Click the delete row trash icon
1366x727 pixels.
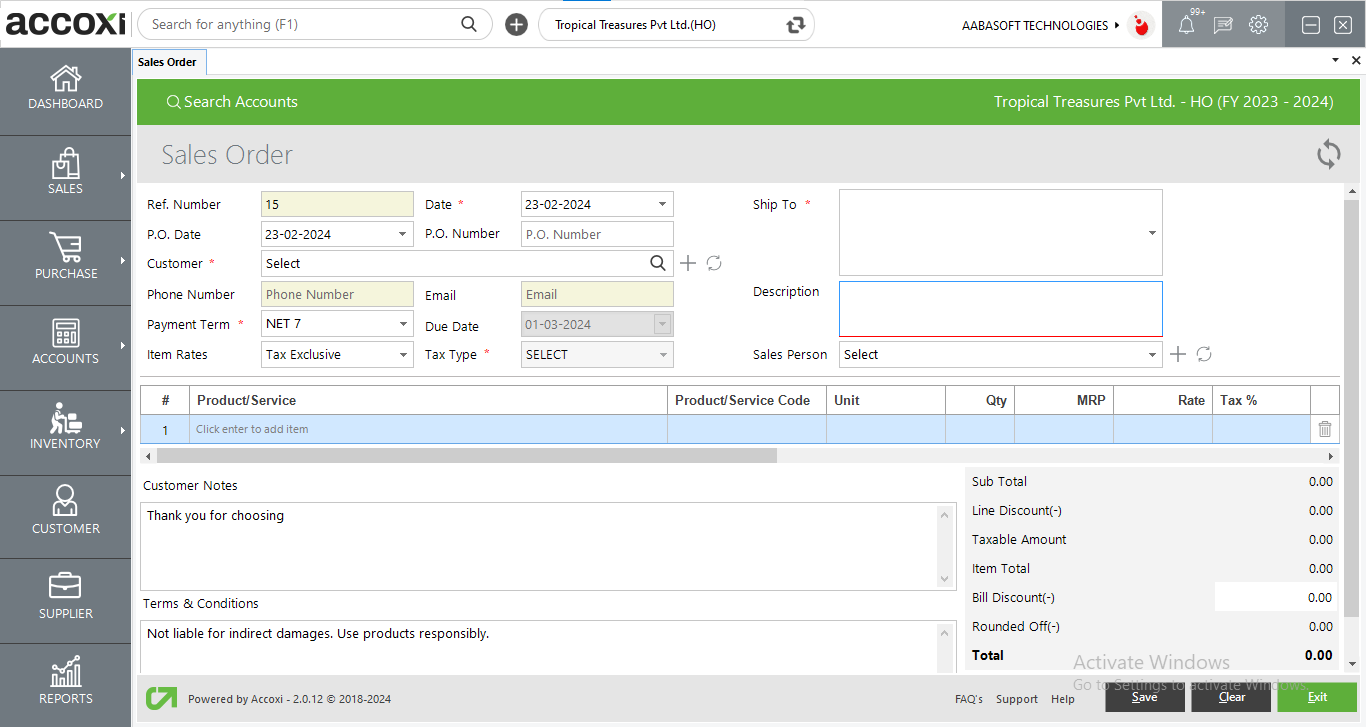point(1325,429)
